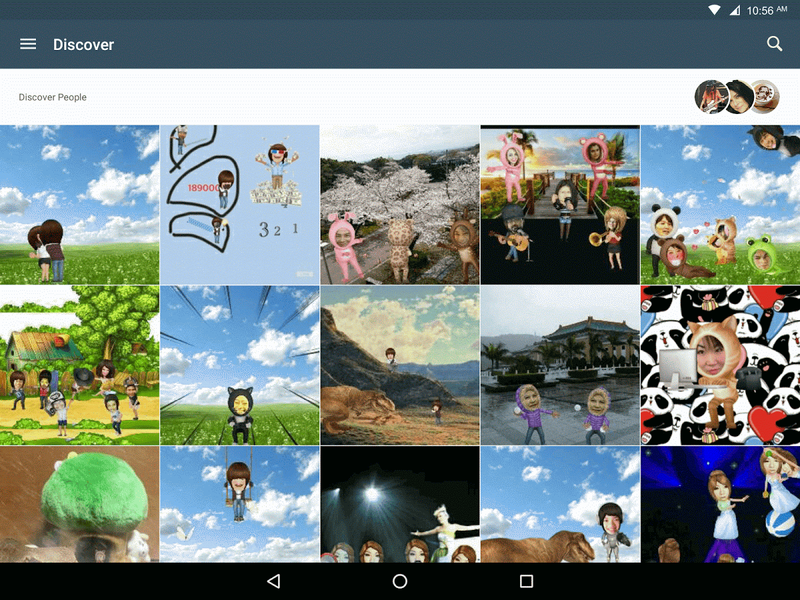Open the navigation drawer menu

(27, 44)
